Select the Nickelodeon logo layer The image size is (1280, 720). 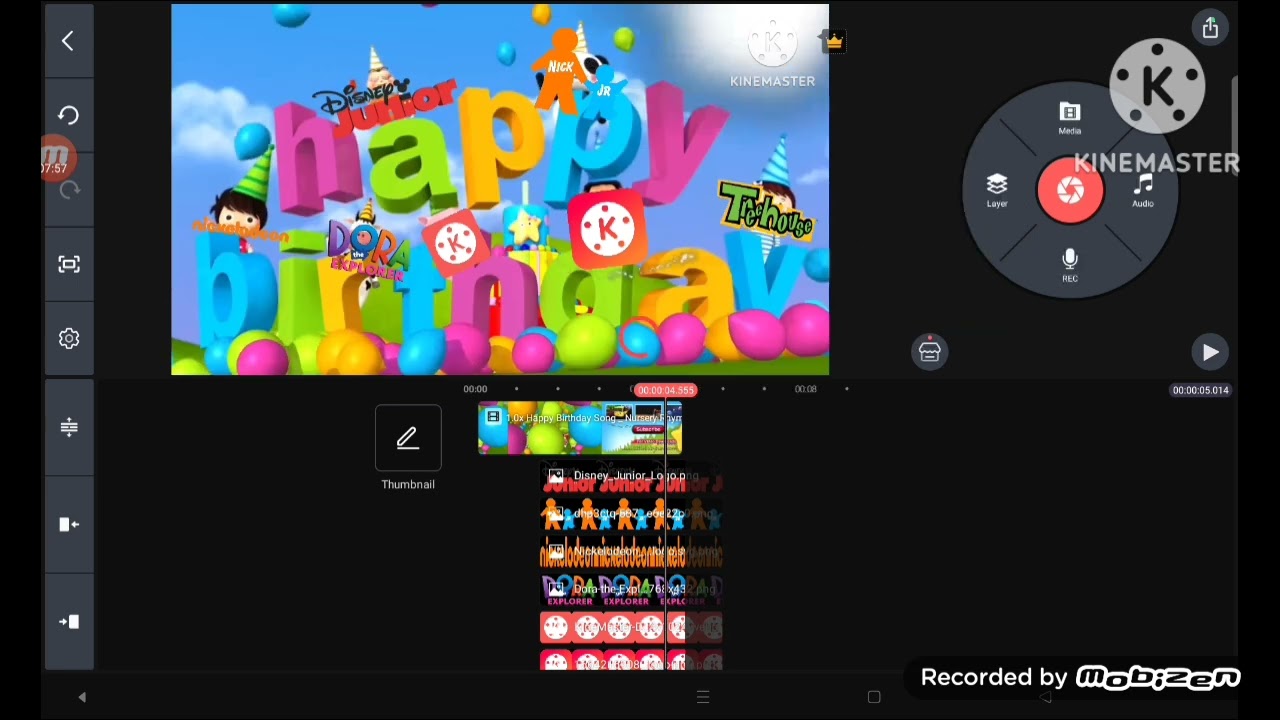click(x=631, y=552)
